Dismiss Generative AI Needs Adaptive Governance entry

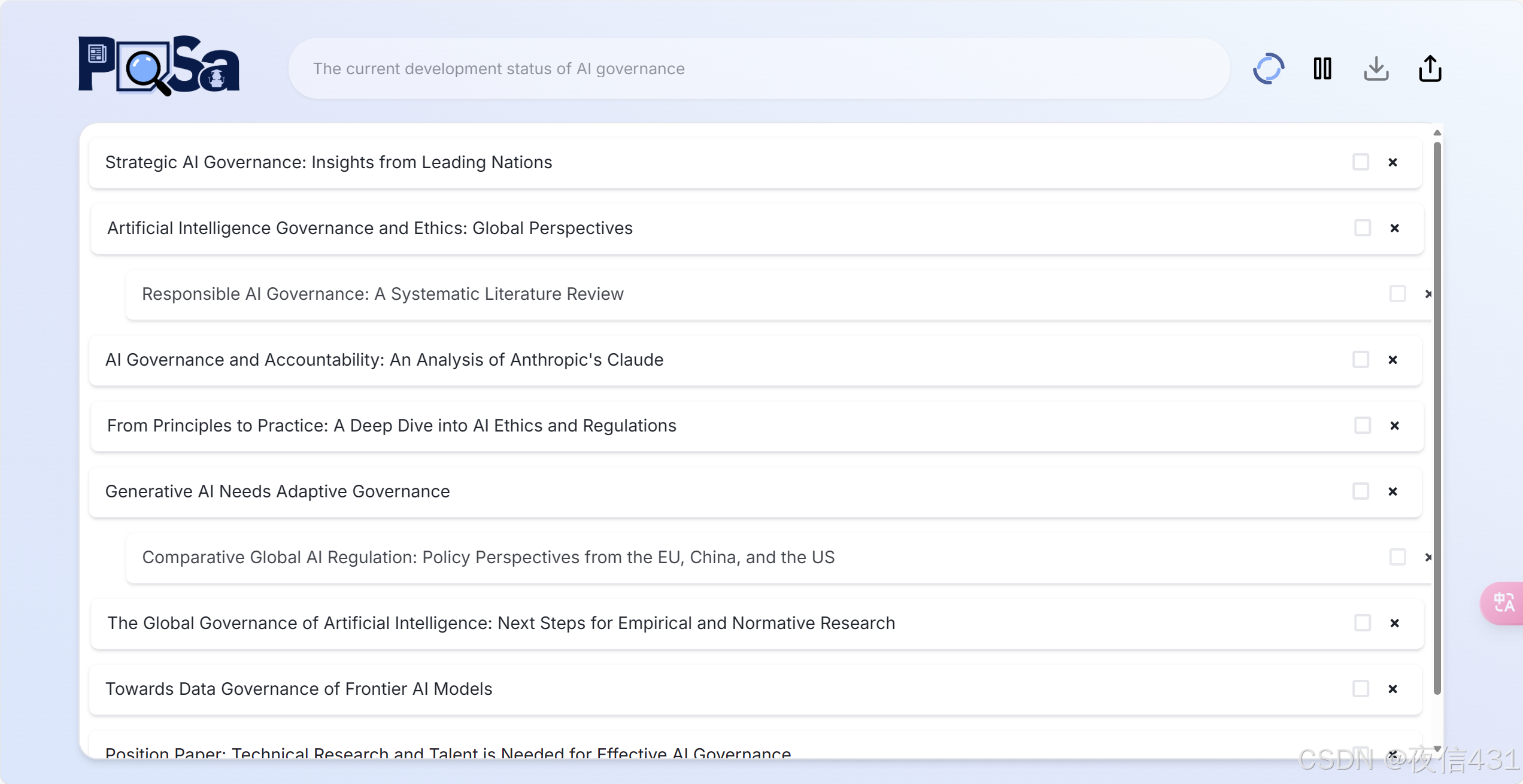(x=1392, y=491)
